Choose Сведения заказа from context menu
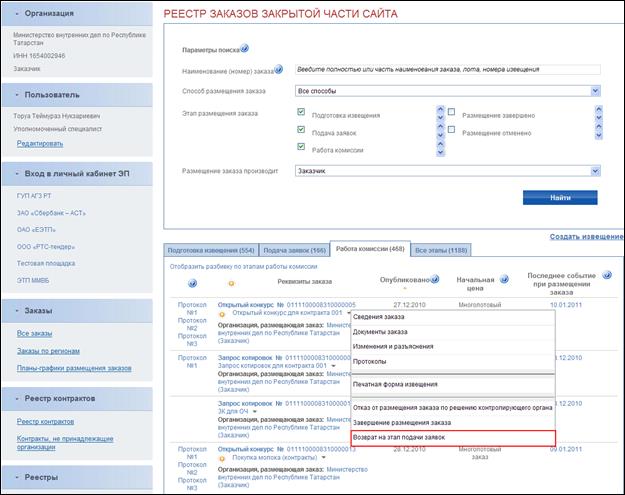The height and width of the screenshot is (495, 625). [x=453, y=317]
